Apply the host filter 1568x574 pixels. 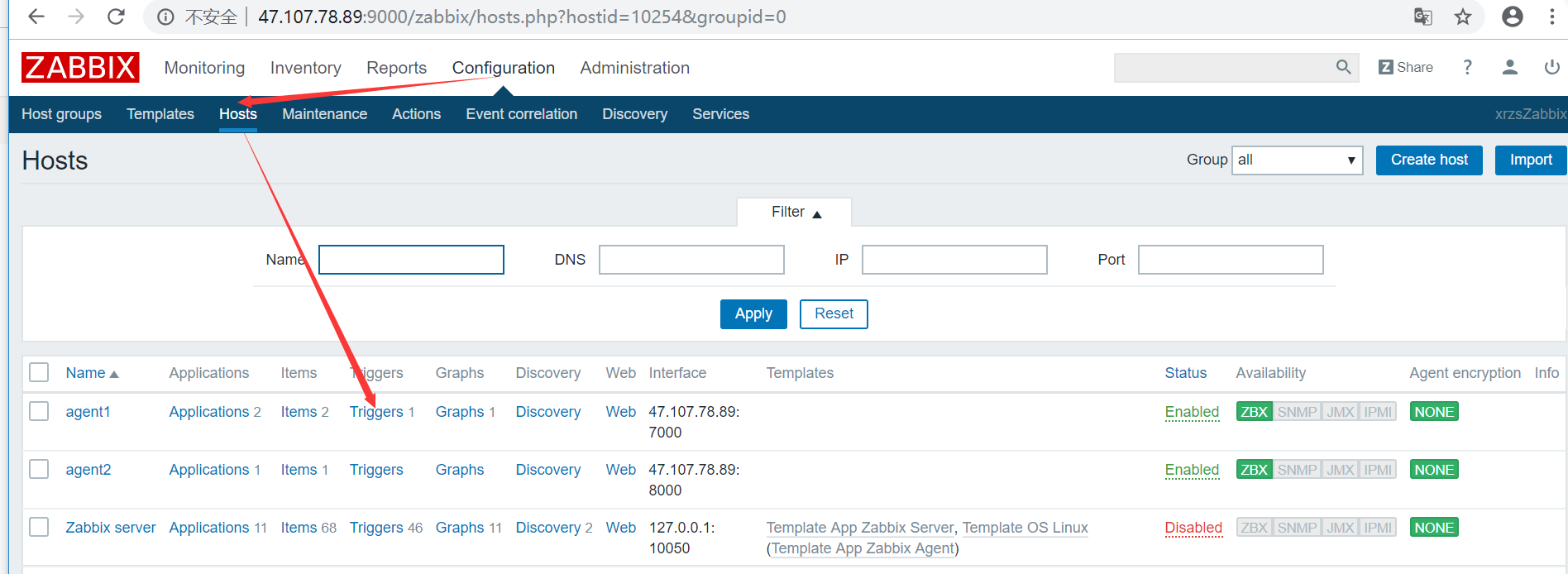click(753, 313)
